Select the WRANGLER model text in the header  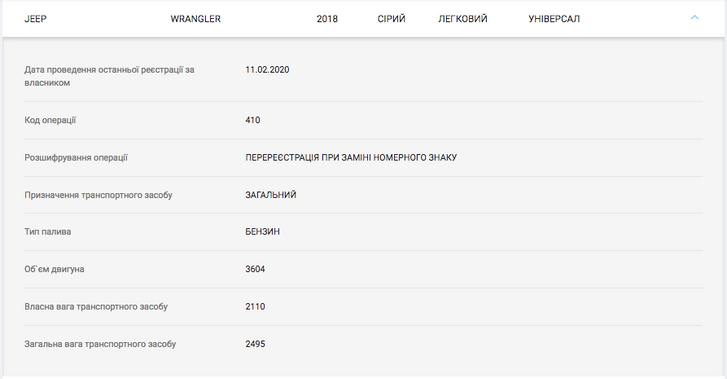click(196, 19)
